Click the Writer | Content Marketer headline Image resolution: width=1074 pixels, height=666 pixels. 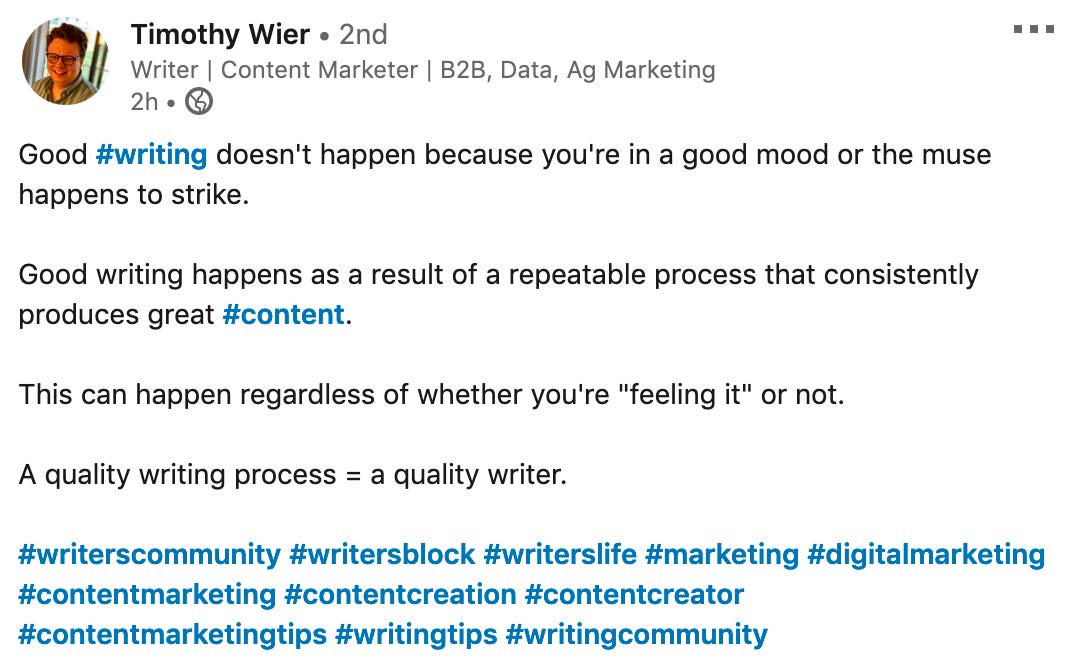coord(423,70)
